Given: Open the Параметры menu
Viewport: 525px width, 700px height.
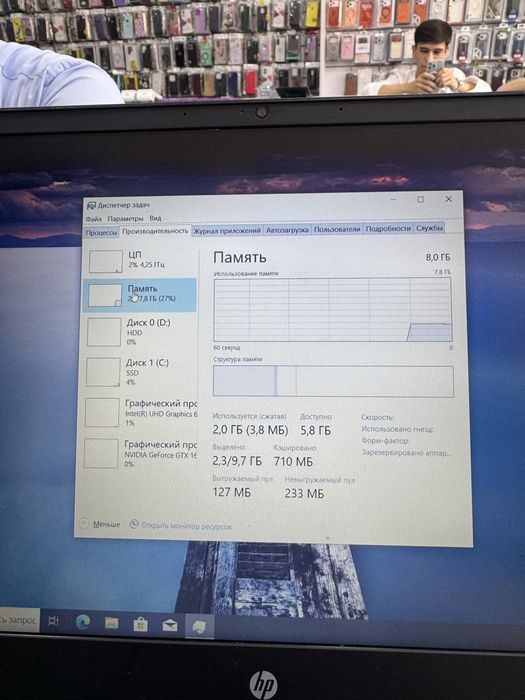Looking at the screenshot, I should 125,218.
